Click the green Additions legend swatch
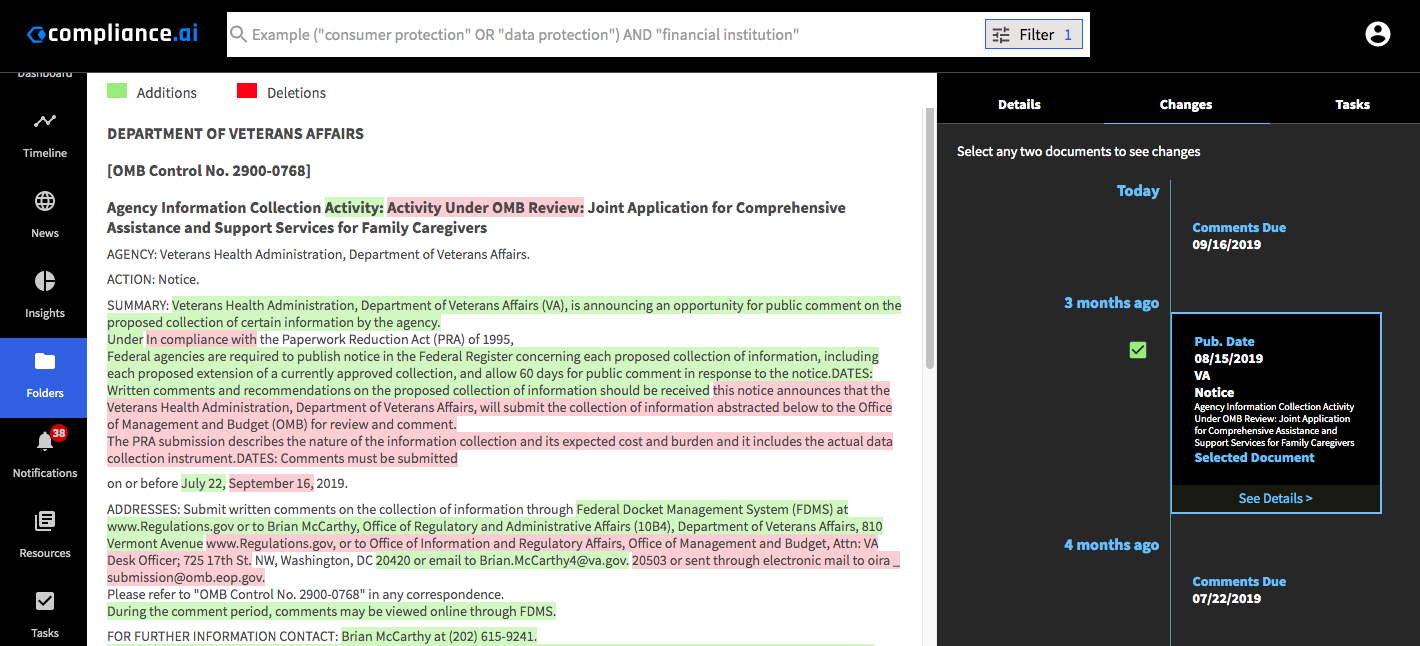 coord(117,91)
